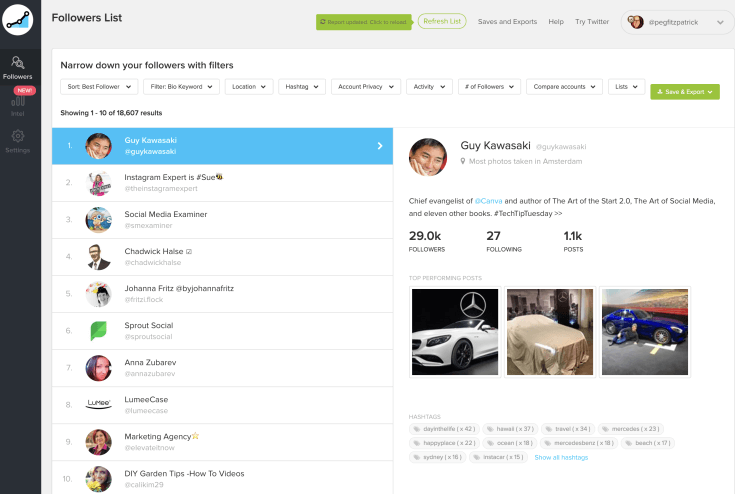Screen dimensions: 735x494
Task: Click the app logo in sidebar
Action: click(x=18, y=21)
